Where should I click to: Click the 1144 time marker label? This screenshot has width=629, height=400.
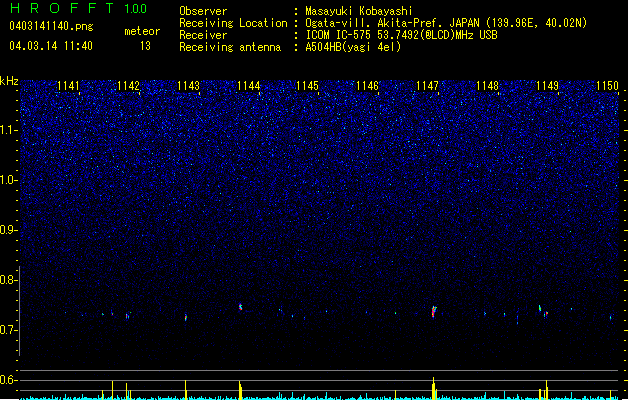248,86
